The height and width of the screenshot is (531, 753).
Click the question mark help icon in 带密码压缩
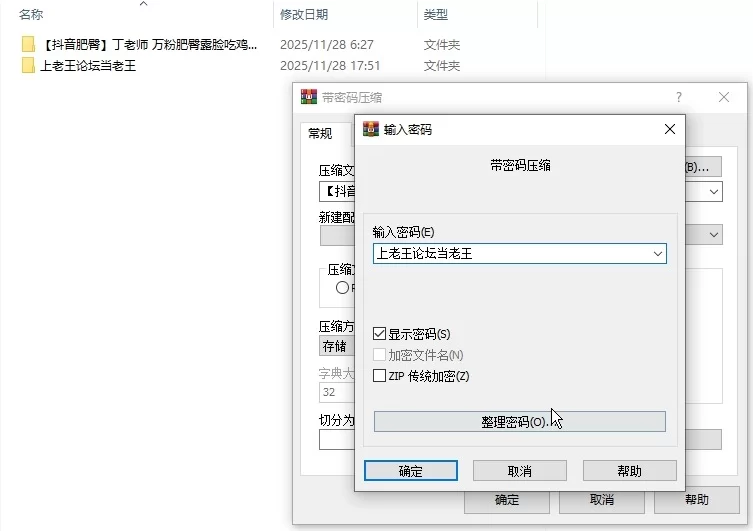coord(679,97)
